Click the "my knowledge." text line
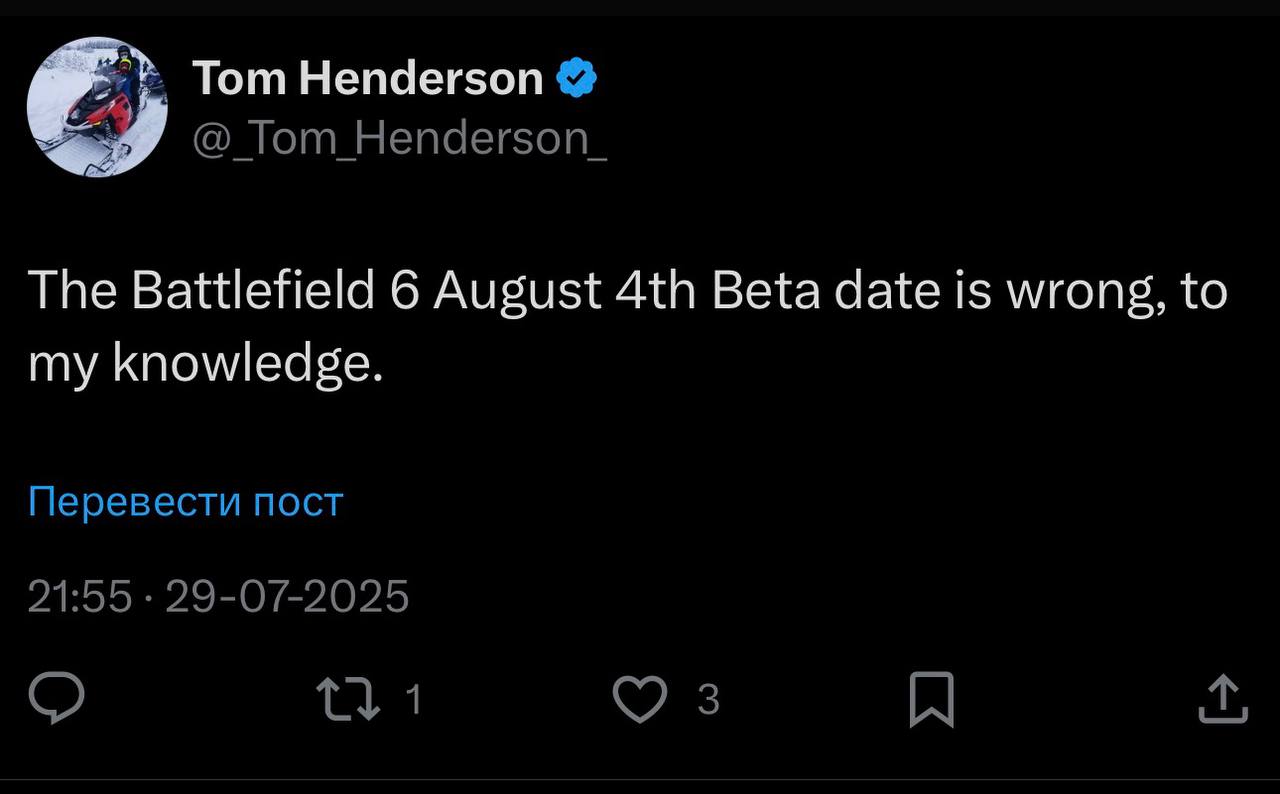Viewport: 1280px width, 794px height. pos(206,366)
